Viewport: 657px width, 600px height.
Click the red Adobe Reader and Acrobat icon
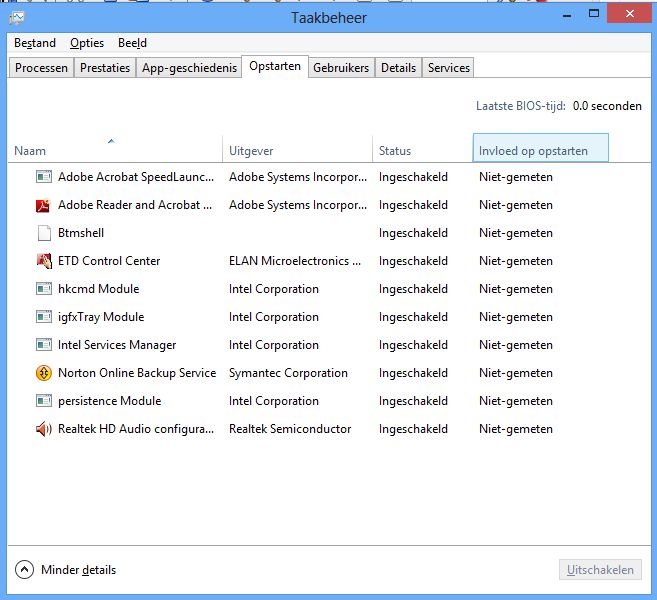point(44,205)
